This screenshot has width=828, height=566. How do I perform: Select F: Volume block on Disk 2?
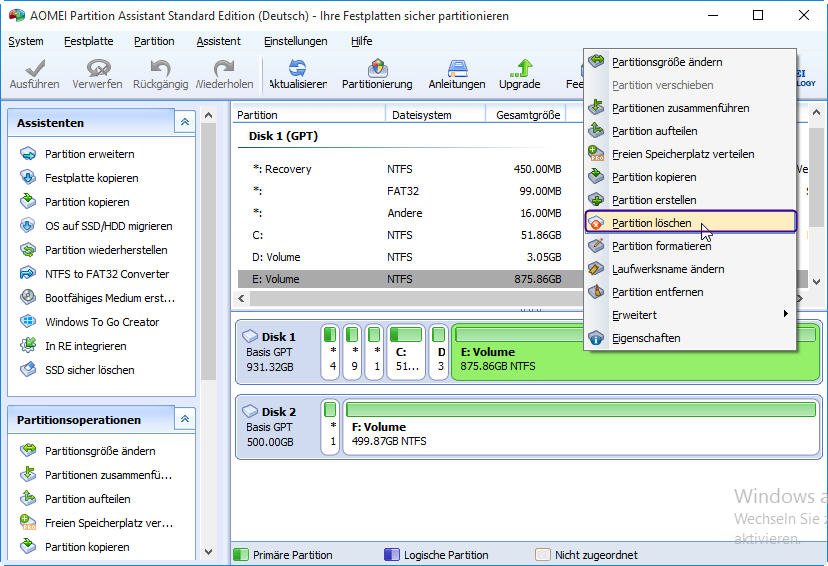[x=581, y=427]
